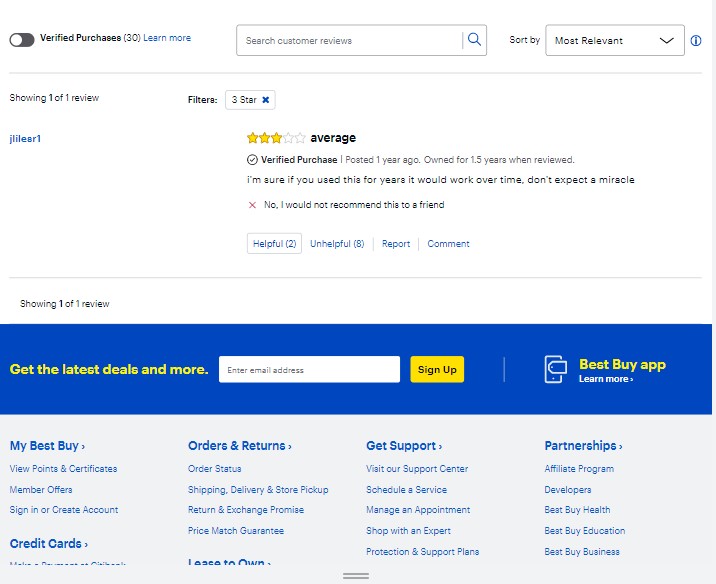Open Shop with an Expert
Viewport: 716px width, 584px height.
coord(408,531)
